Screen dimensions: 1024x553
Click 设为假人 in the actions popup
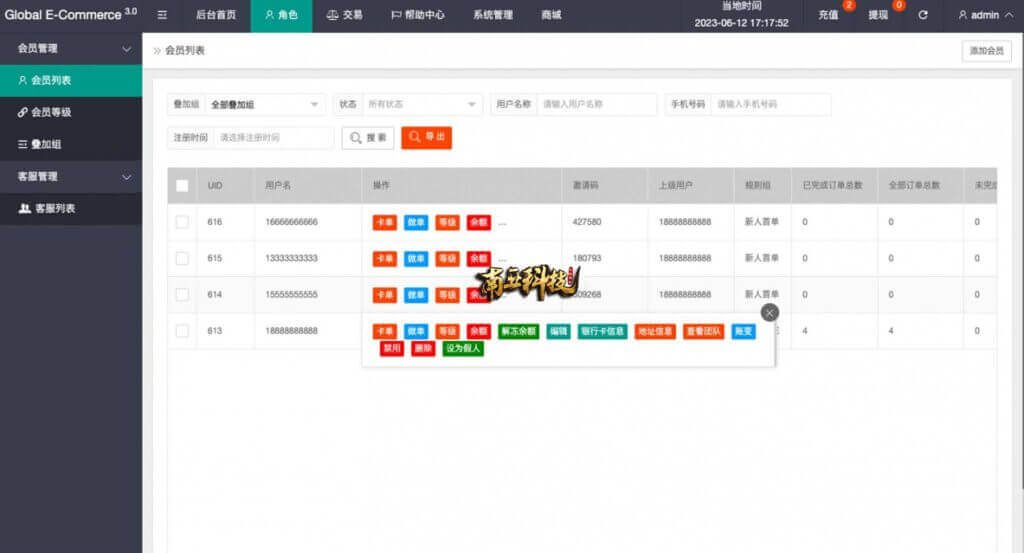[463, 349]
